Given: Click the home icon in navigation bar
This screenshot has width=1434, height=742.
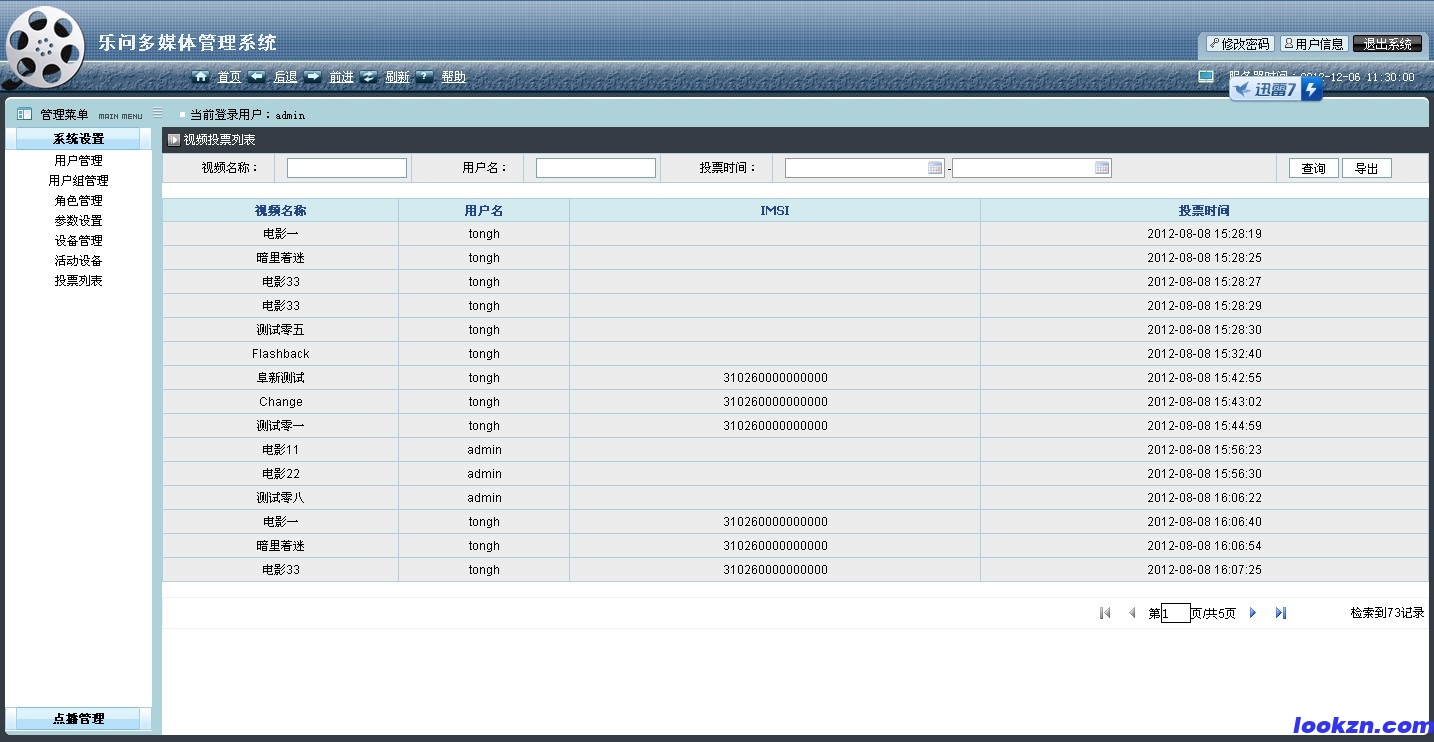Looking at the screenshot, I should coord(201,77).
